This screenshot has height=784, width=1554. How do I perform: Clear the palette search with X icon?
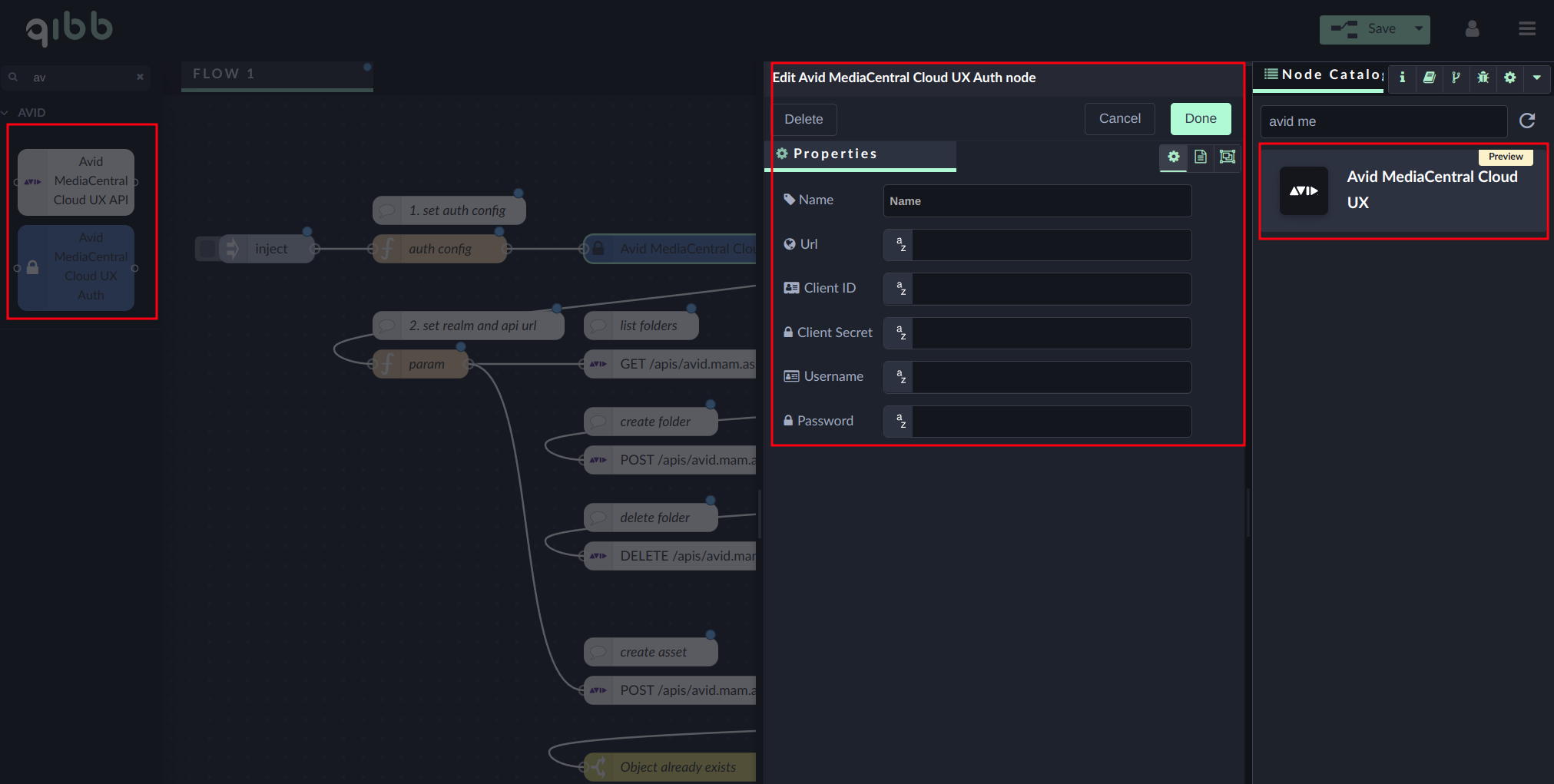pos(140,77)
